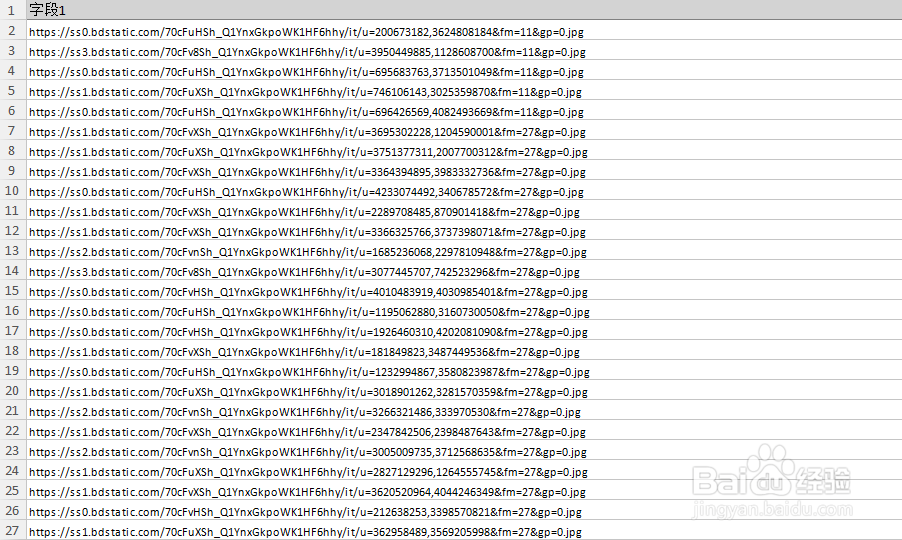The width and height of the screenshot is (902, 540).
Task: Select the URL cell containing u=212638253
Action: (464, 510)
